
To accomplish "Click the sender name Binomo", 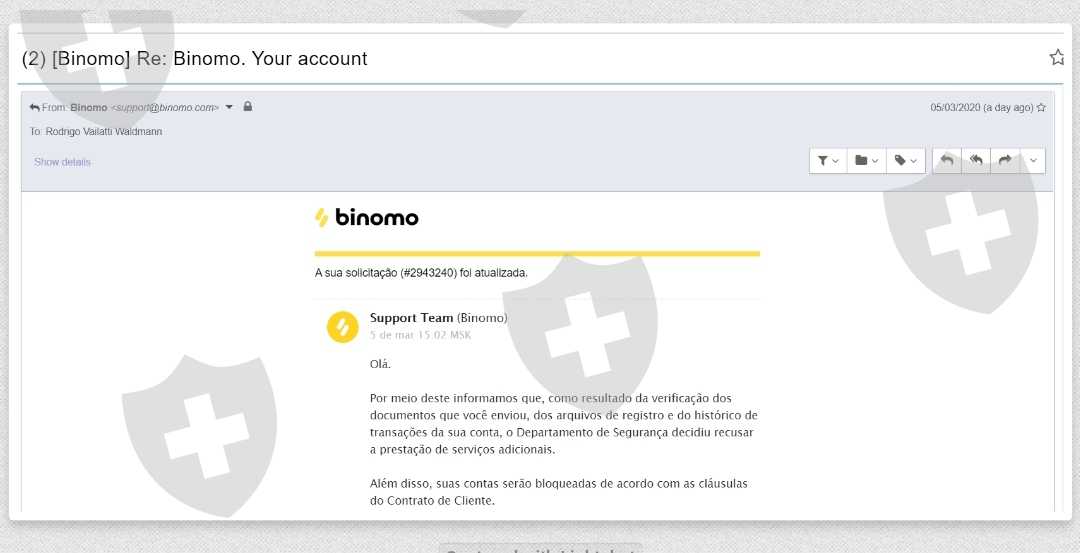I will click(x=88, y=107).
